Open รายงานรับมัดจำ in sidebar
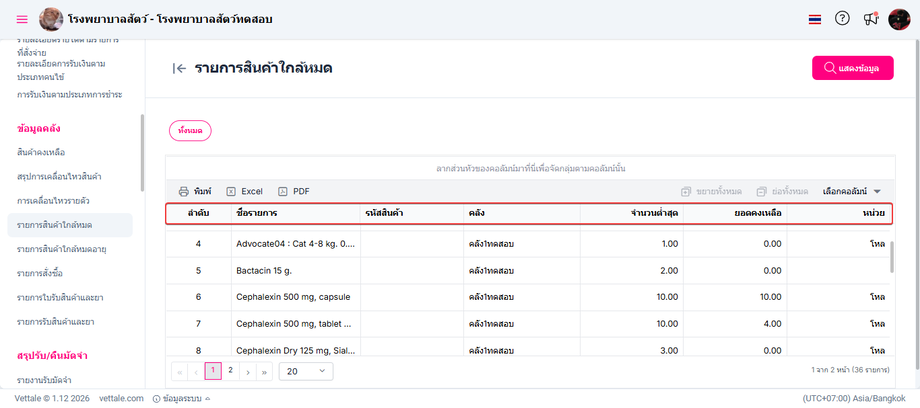 pos(45,380)
